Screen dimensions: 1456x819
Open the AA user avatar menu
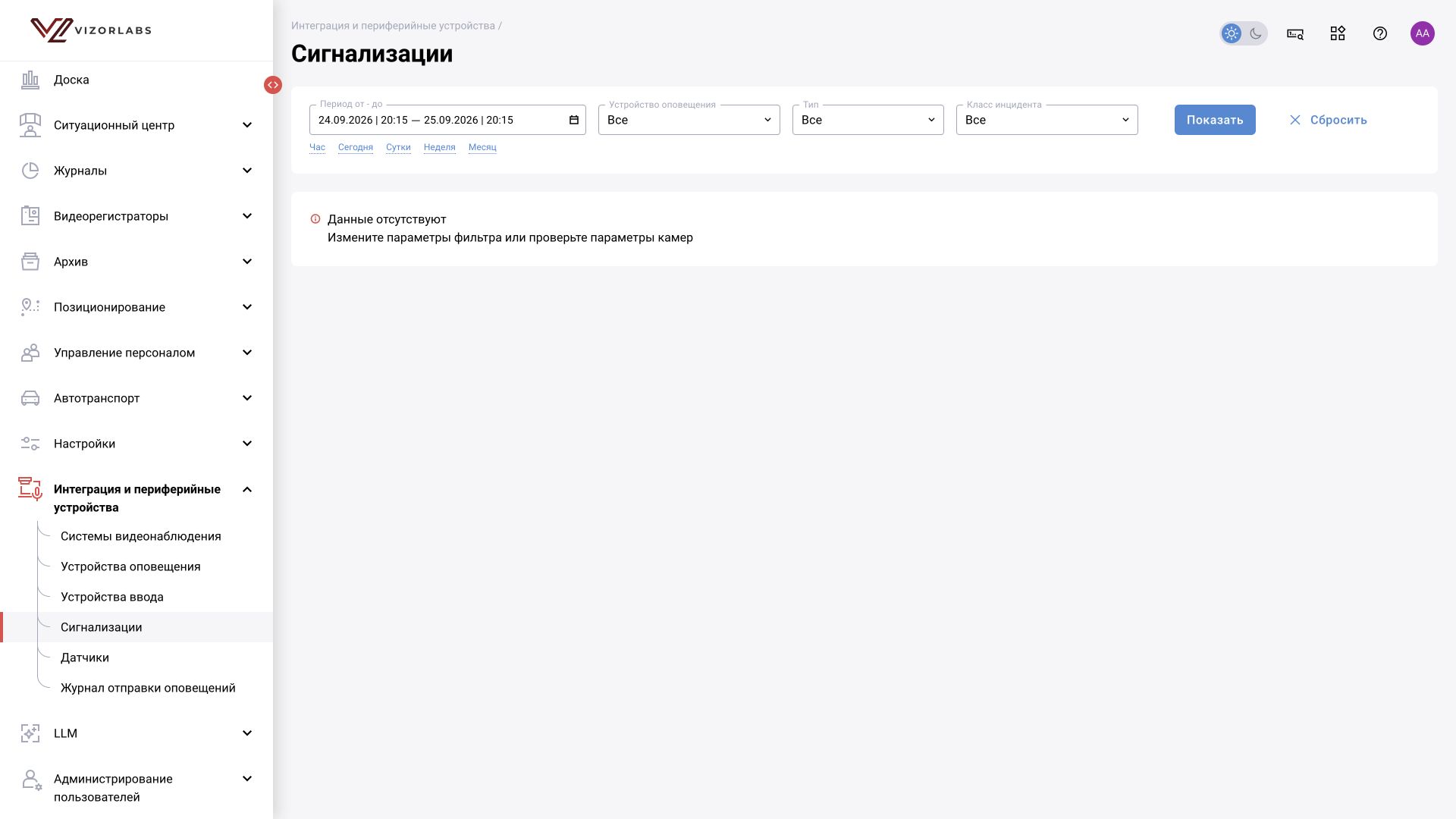1423,33
